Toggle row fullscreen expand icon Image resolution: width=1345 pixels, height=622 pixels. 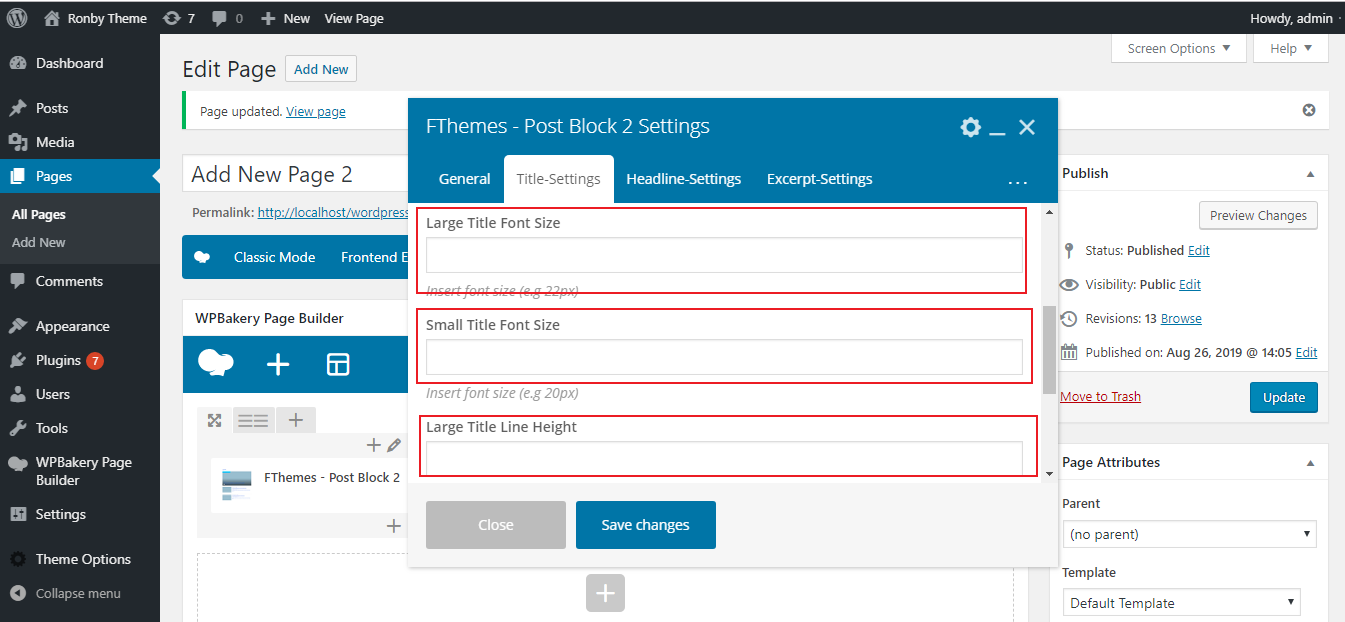click(214, 420)
